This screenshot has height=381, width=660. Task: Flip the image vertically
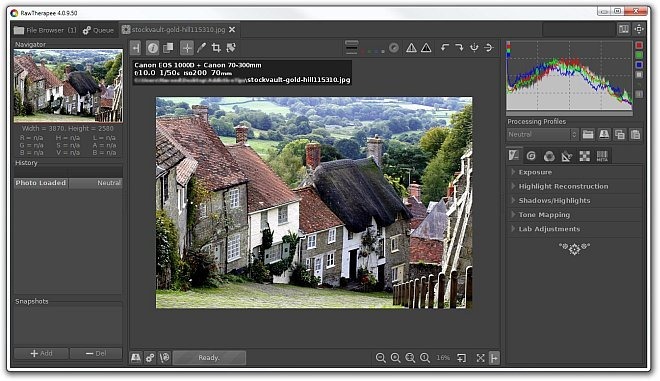489,48
